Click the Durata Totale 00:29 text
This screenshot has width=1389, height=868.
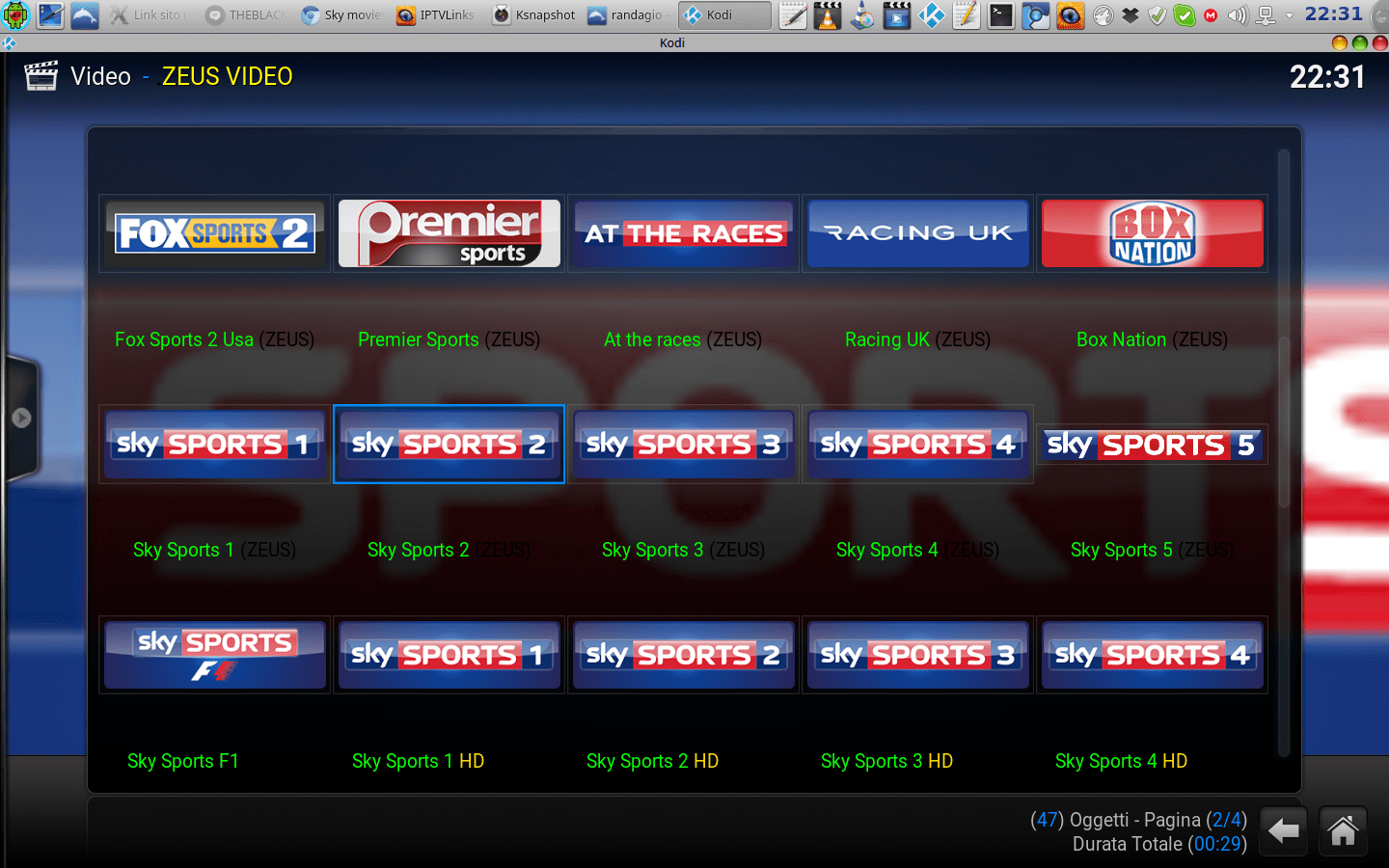pos(1159,844)
